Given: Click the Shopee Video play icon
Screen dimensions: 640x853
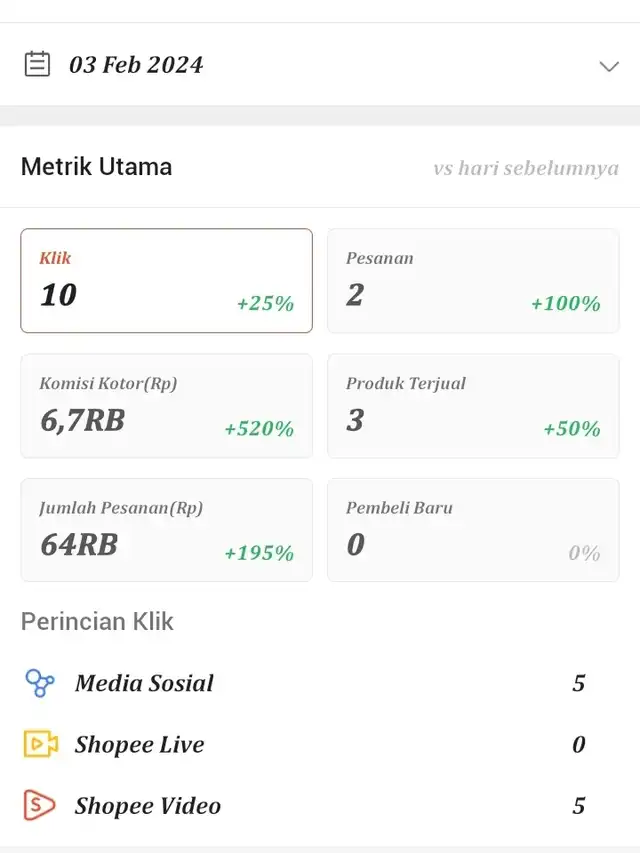Looking at the screenshot, I should 39,805.
